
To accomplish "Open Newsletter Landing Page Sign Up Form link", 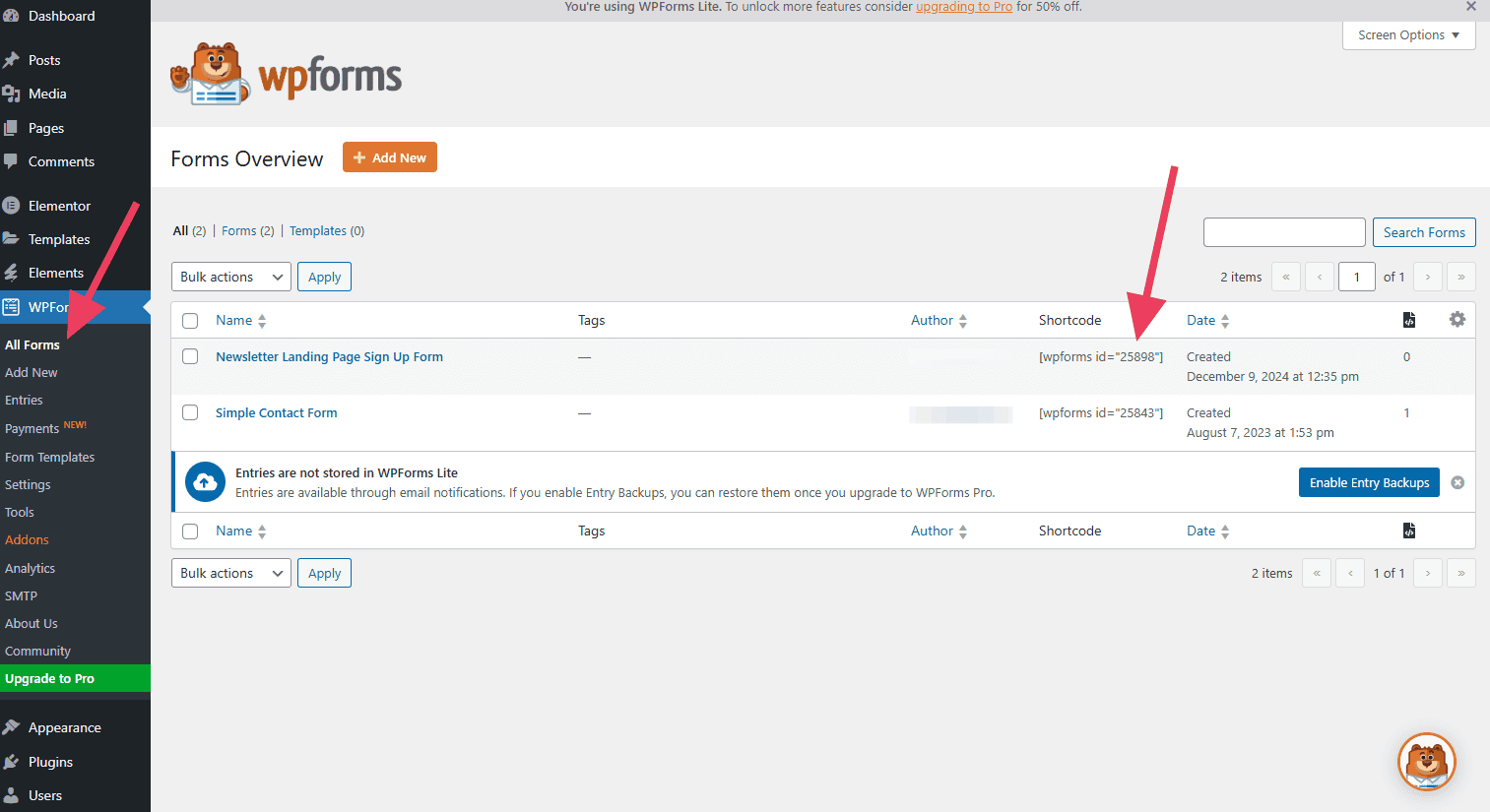I will click(x=329, y=356).
